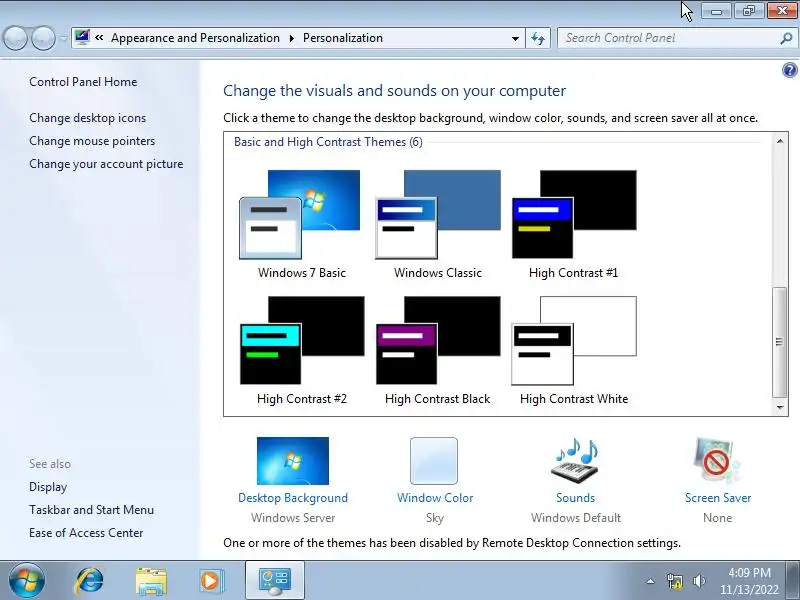
Task: Open Windows Explorer from taskbar
Action: (151, 581)
